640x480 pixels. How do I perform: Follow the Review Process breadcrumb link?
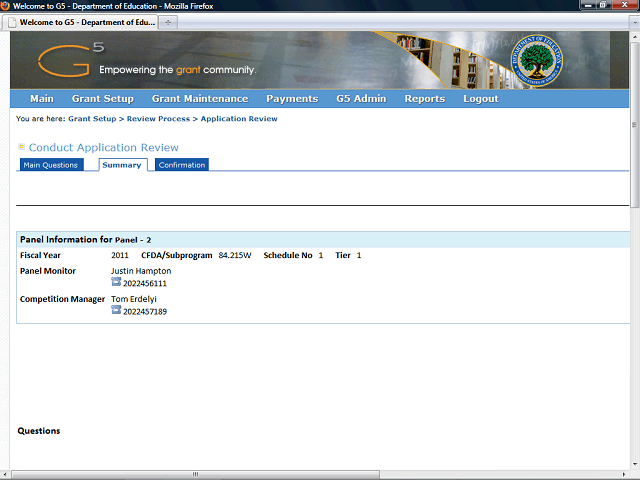[158, 119]
